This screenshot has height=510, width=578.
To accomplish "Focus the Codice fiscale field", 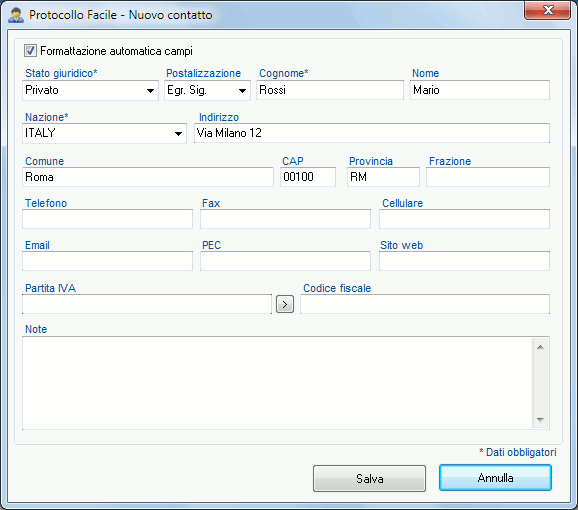I will pyautogui.click(x=425, y=304).
